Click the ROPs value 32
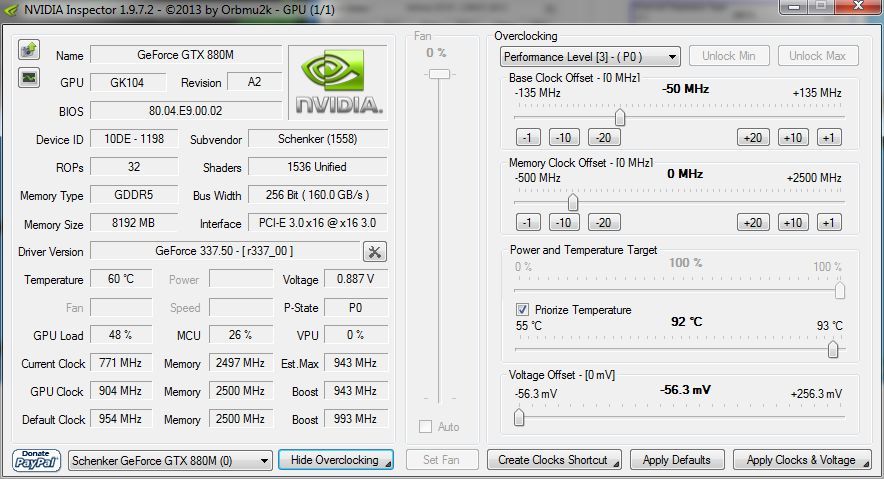Viewport: 884px width, 479px height. coord(134,167)
